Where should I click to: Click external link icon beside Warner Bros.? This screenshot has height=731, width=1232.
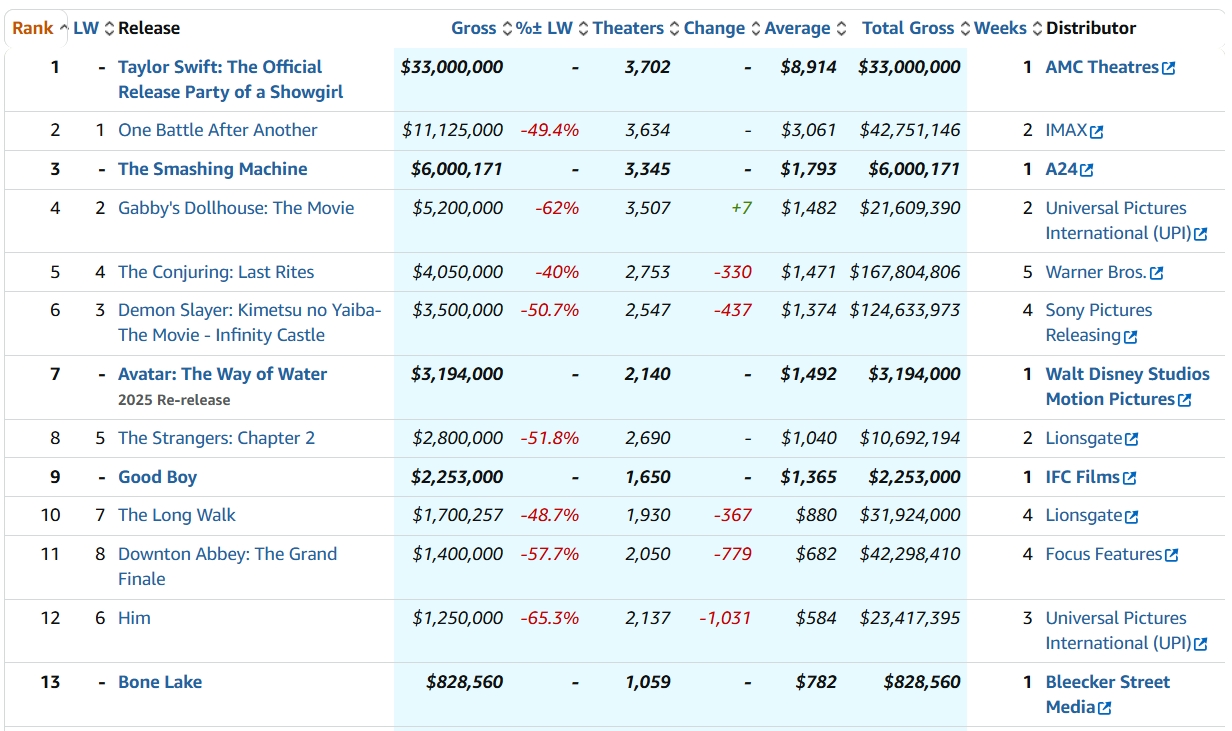(x=1157, y=273)
